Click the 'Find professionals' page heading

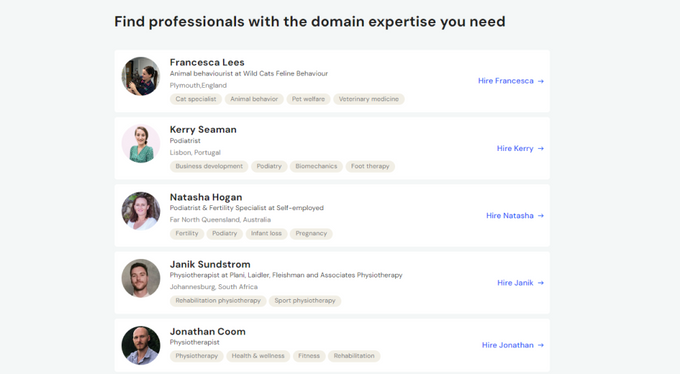[310, 22]
